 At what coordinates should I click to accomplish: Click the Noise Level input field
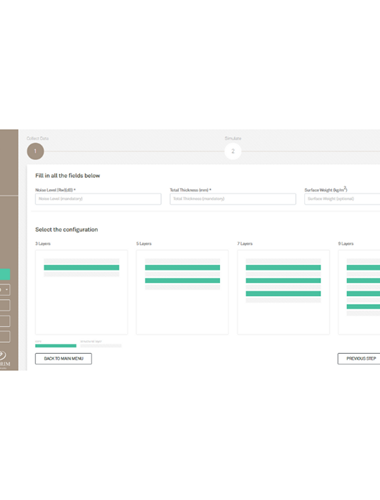[x=98, y=199]
